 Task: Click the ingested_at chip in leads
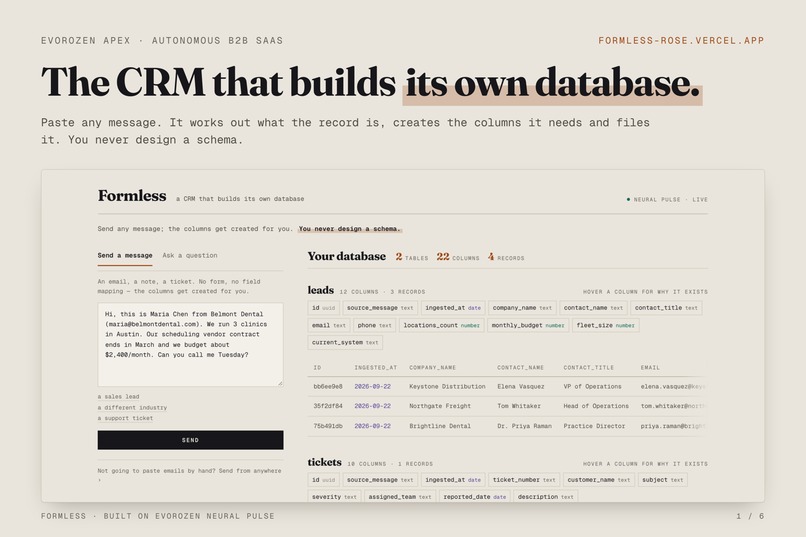[x=453, y=308]
